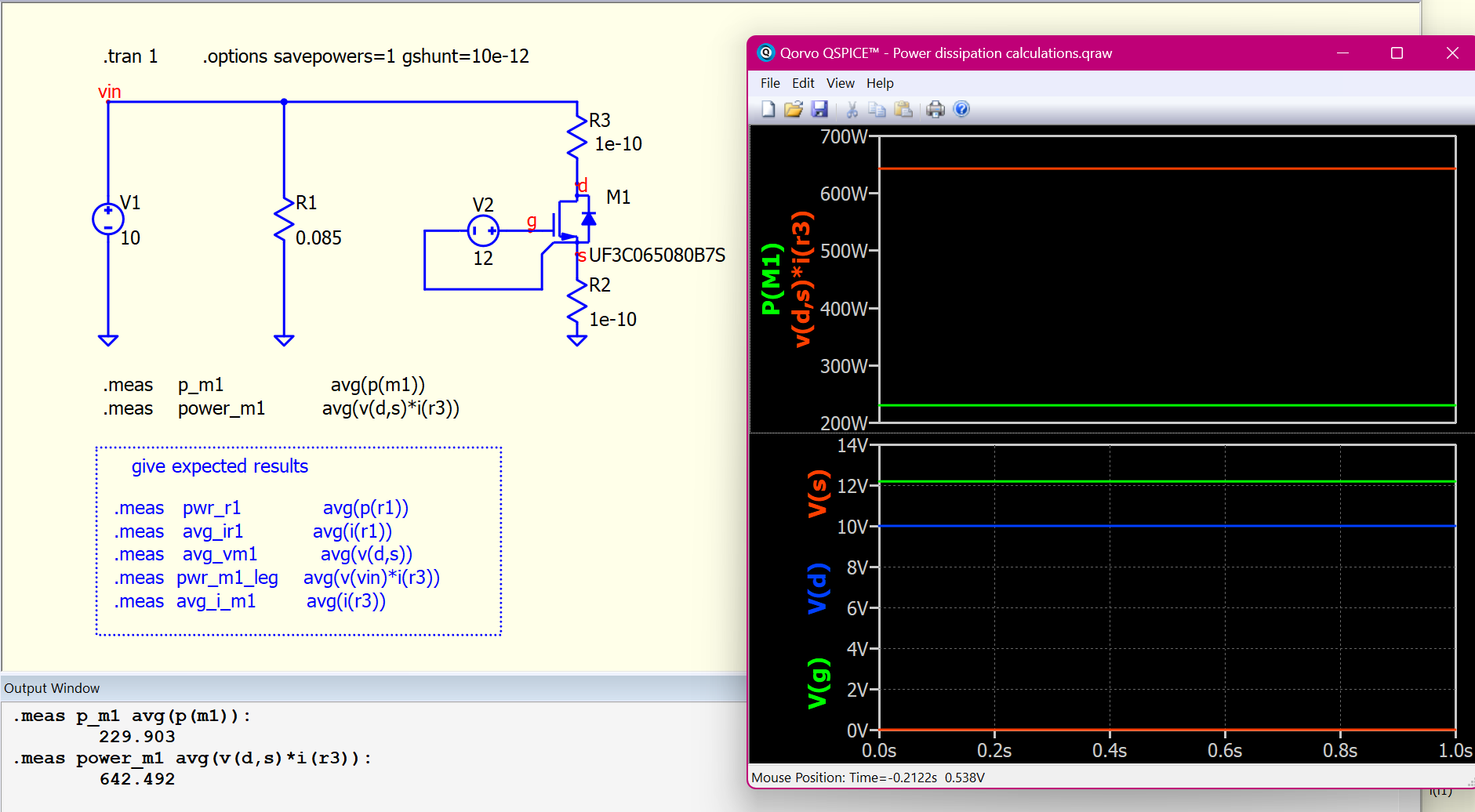Open the View menu
The height and width of the screenshot is (812, 1475).
[840, 83]
